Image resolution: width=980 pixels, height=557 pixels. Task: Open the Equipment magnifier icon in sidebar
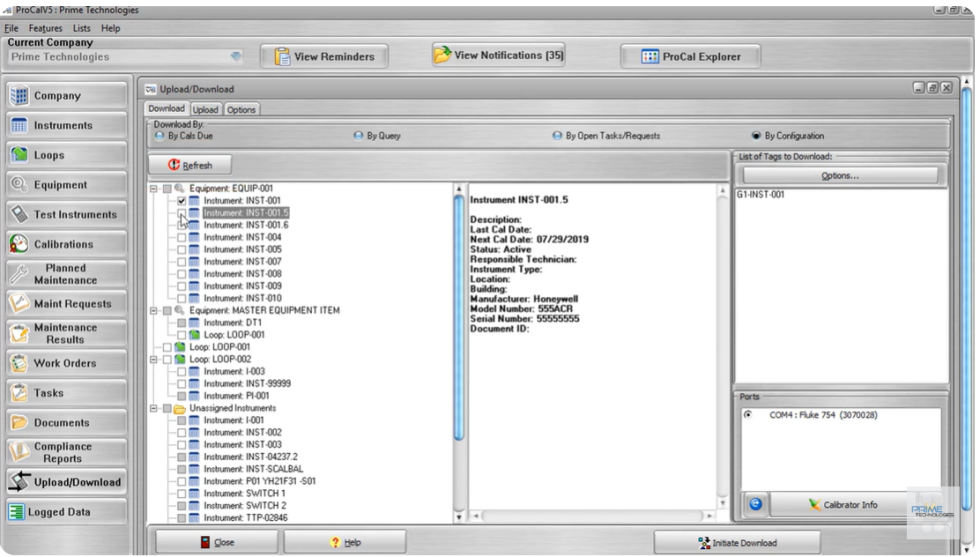pyautogui.click(x=19, y=184)
